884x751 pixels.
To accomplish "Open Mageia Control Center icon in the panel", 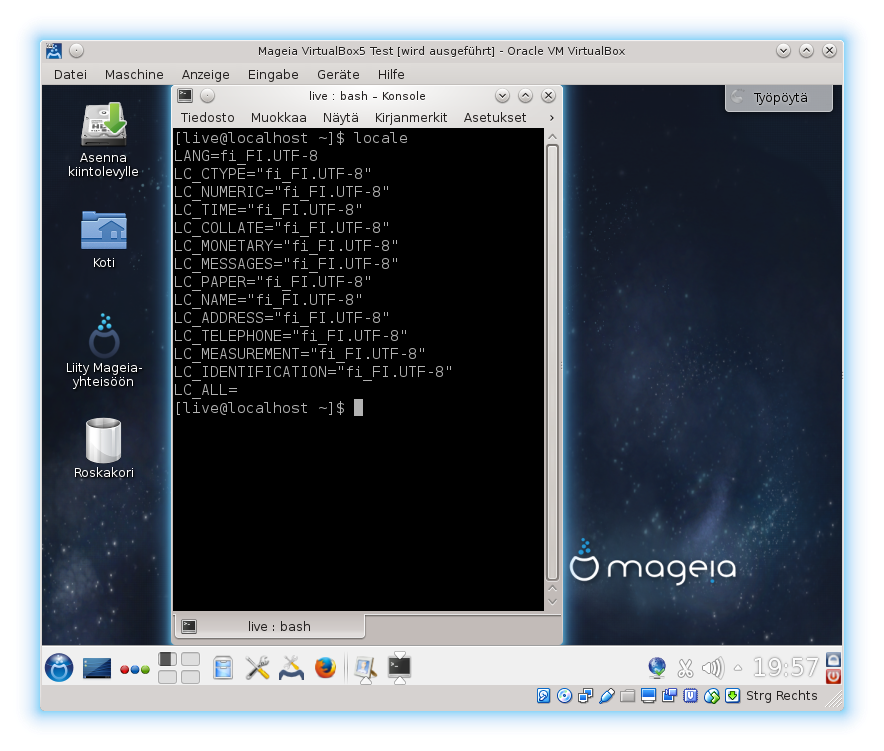I will tap(291, 668).
